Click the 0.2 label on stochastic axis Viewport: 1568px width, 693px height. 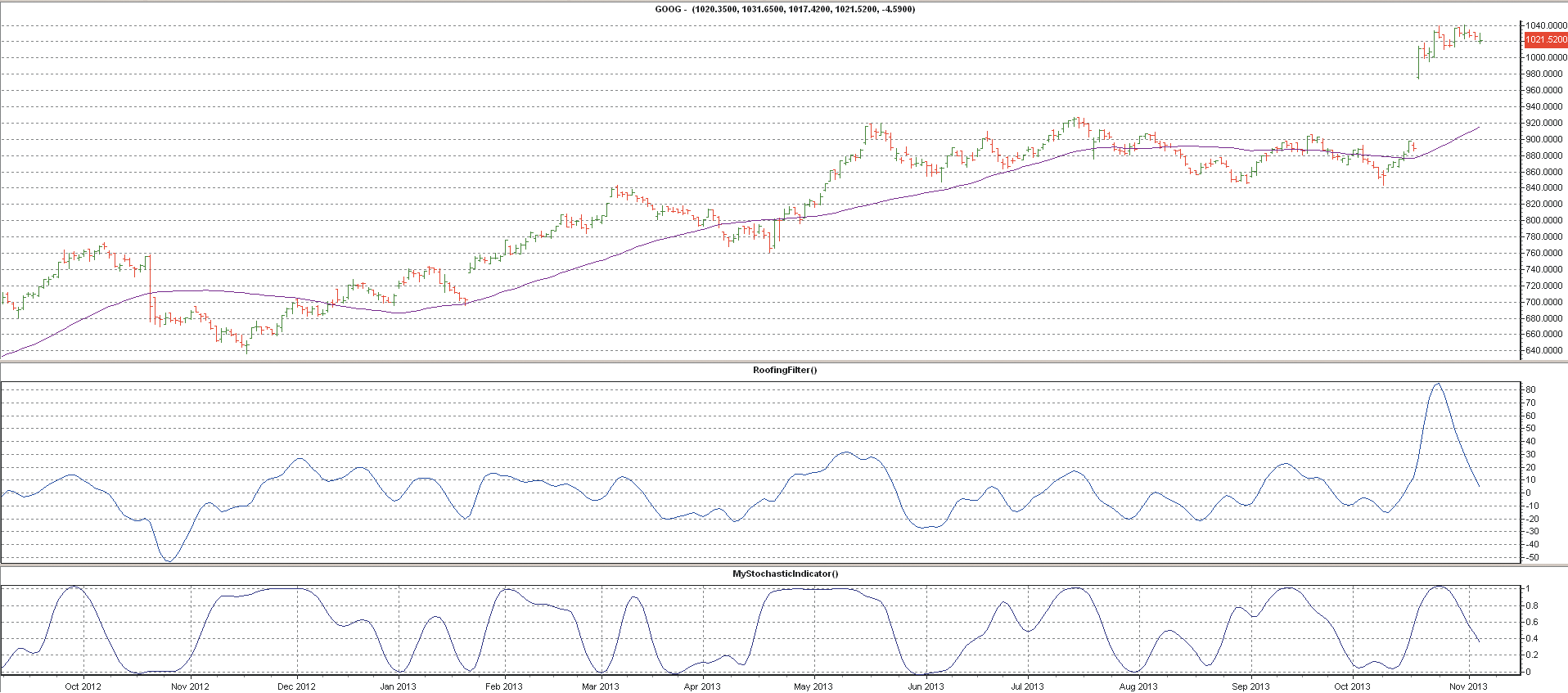pyautogui.click(x=1532, y=655)
